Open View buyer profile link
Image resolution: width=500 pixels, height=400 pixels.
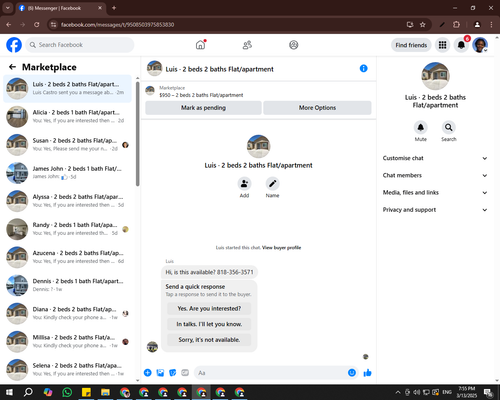281,248
